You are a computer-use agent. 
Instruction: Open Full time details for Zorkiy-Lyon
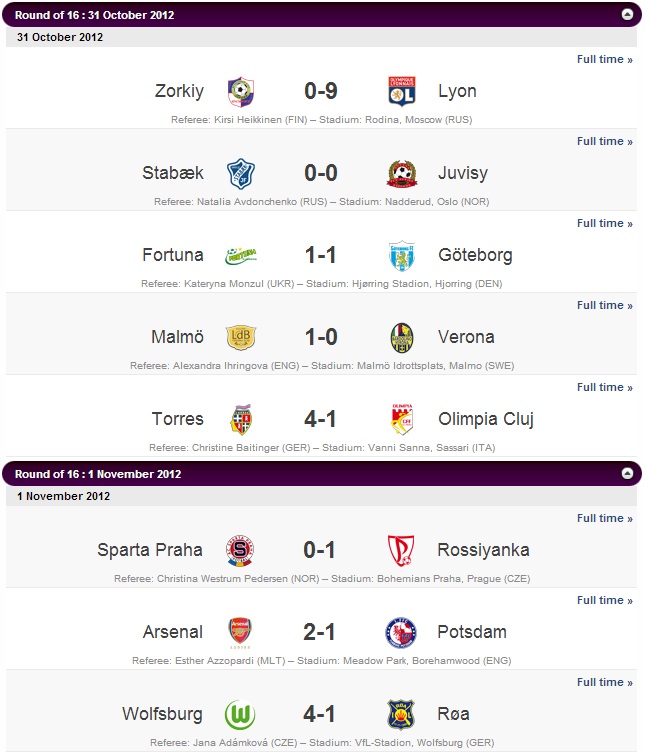[x=605, y=59]
